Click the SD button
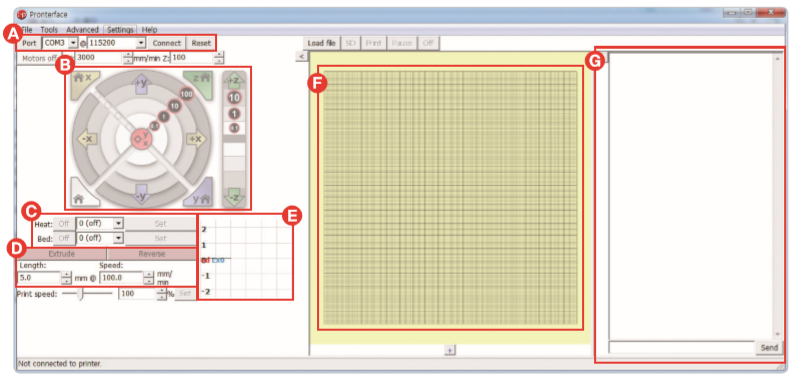Image resolution: width=794 pixels, height=379 pixels. tap(350, 43)
